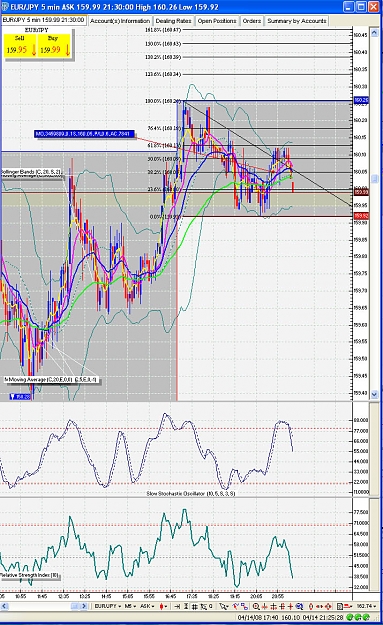383x625 pixels.
Task: Click the vertical scrollbar thumb
Action: click(x=375, y=179)
